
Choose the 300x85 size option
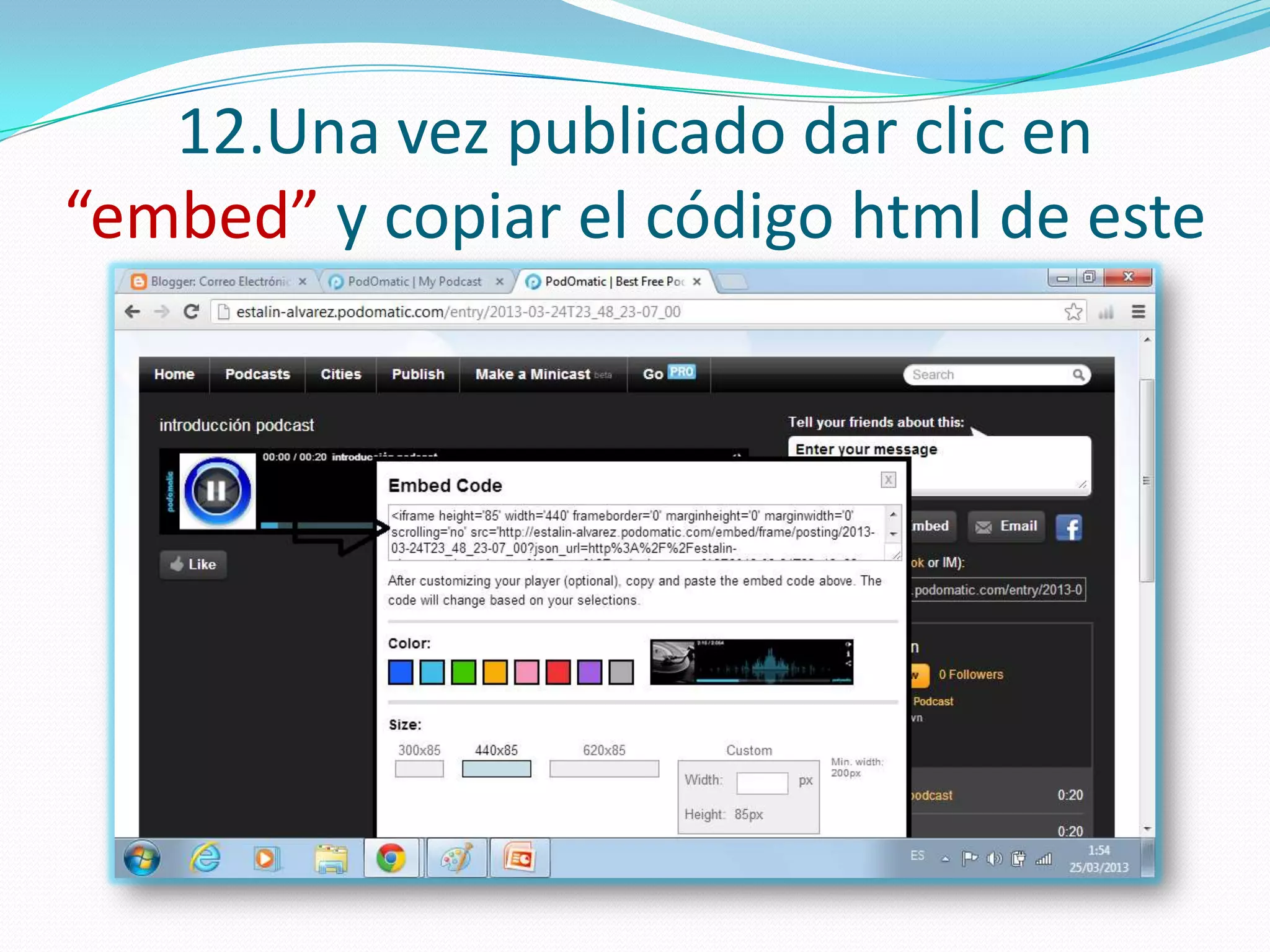point(419,769)
